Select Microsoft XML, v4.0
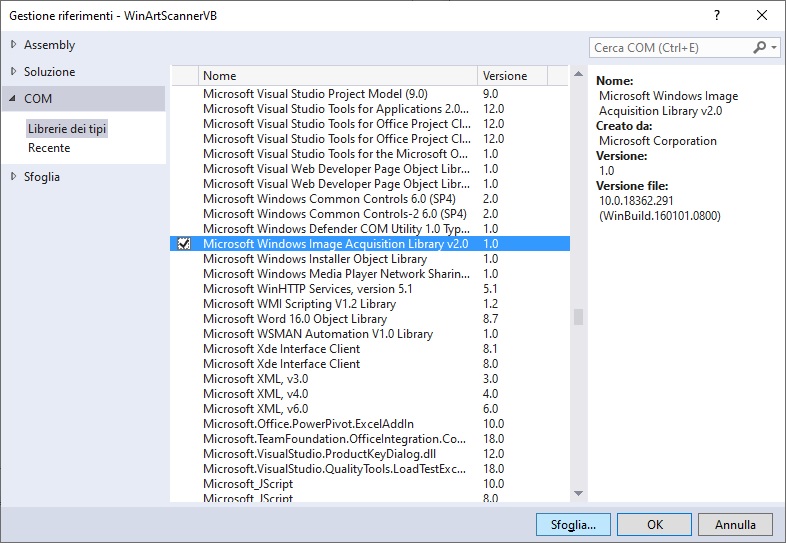This screenshot has height=543, width=786. coord(370,394)
